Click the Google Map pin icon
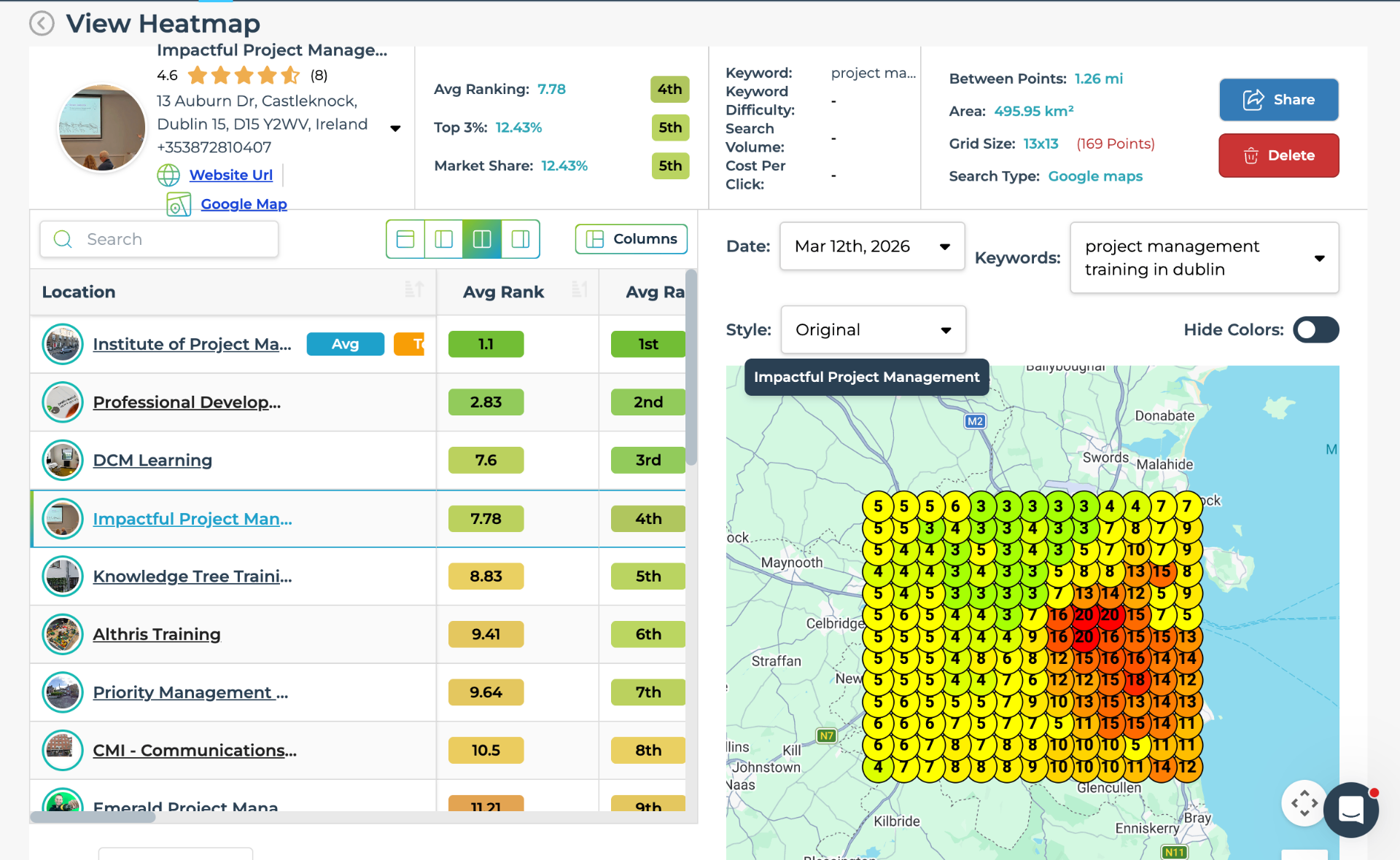Image resolution: width=1400 pixels, height=860 pixels. (179, 205)
